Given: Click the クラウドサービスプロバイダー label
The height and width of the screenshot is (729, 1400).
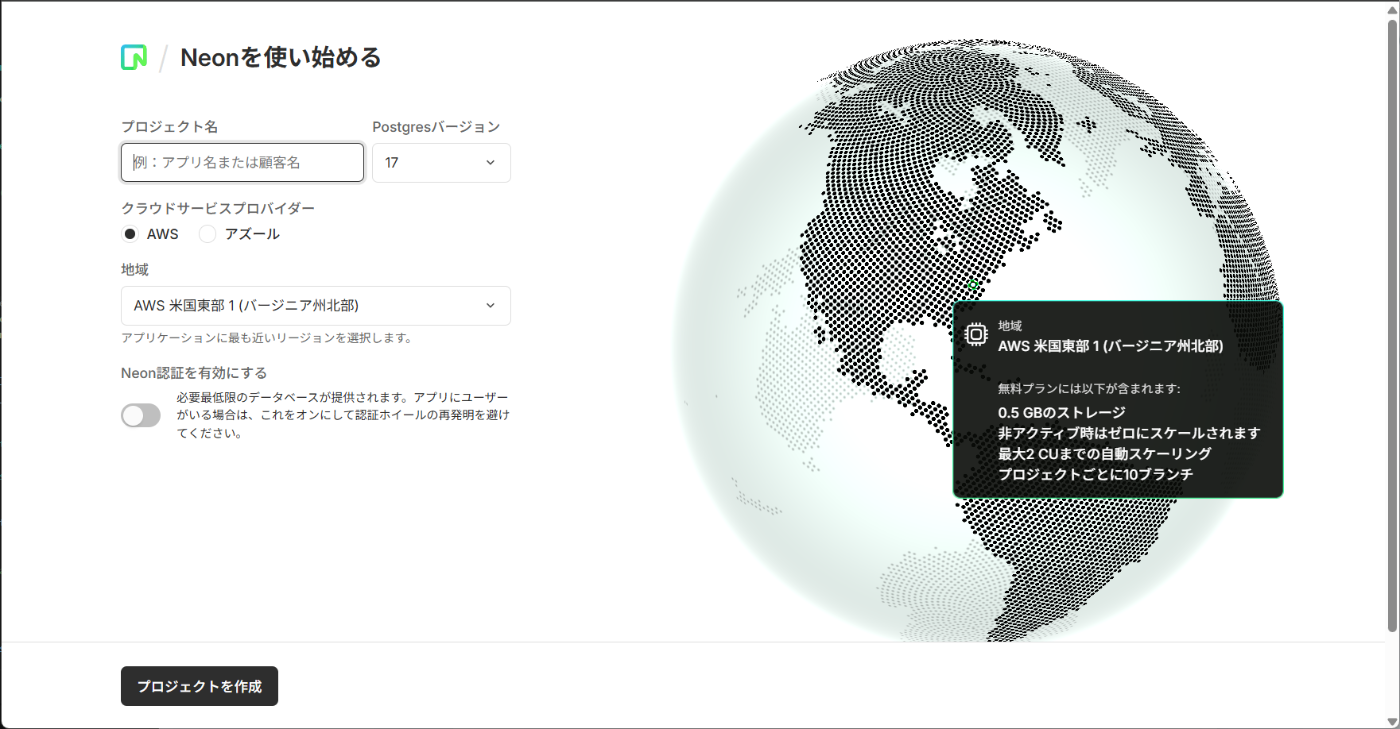Looking at the screenshot, I should click(218, 208).
